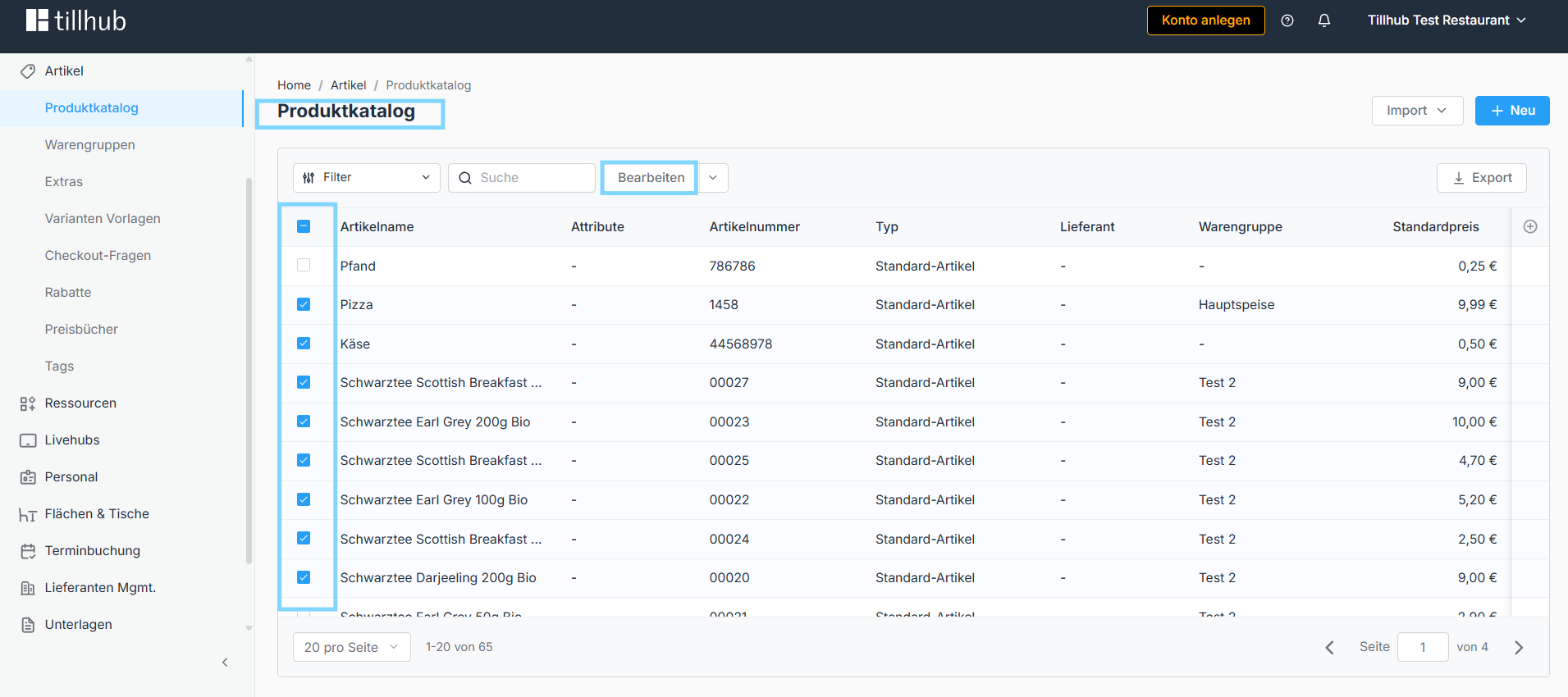
Task: Click the Flächen & Tische icon
Action: coord(28,514)
